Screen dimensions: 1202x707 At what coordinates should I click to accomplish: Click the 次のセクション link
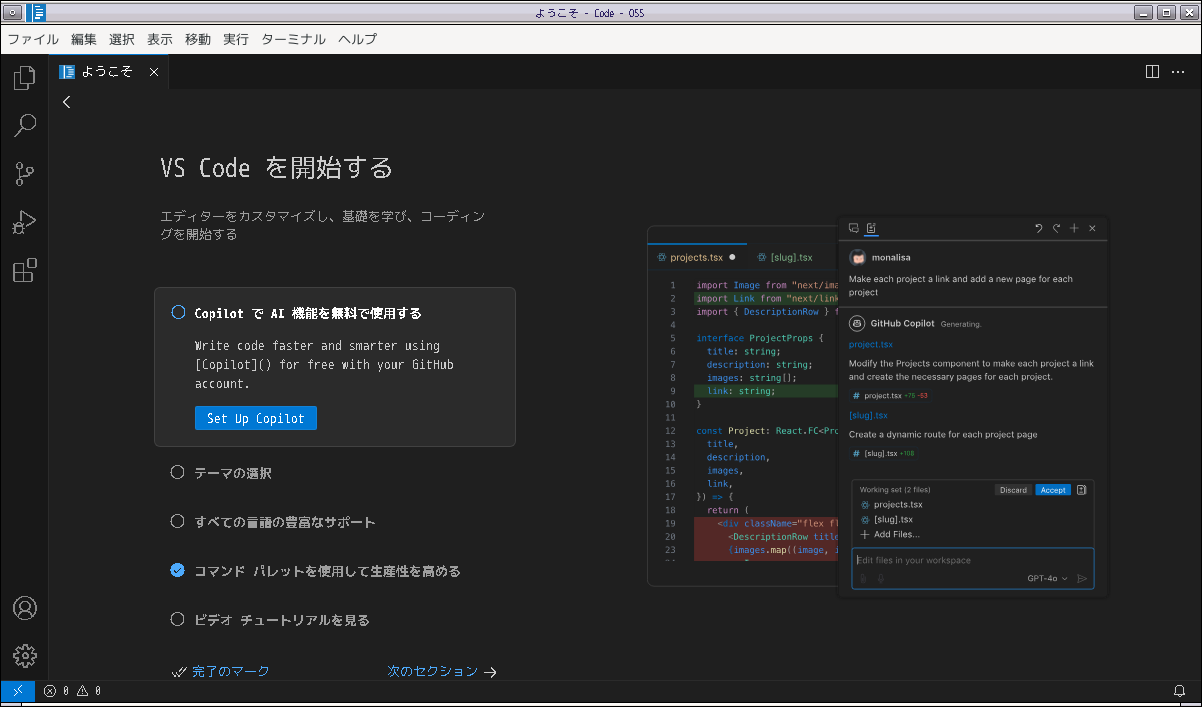(442, 672)
